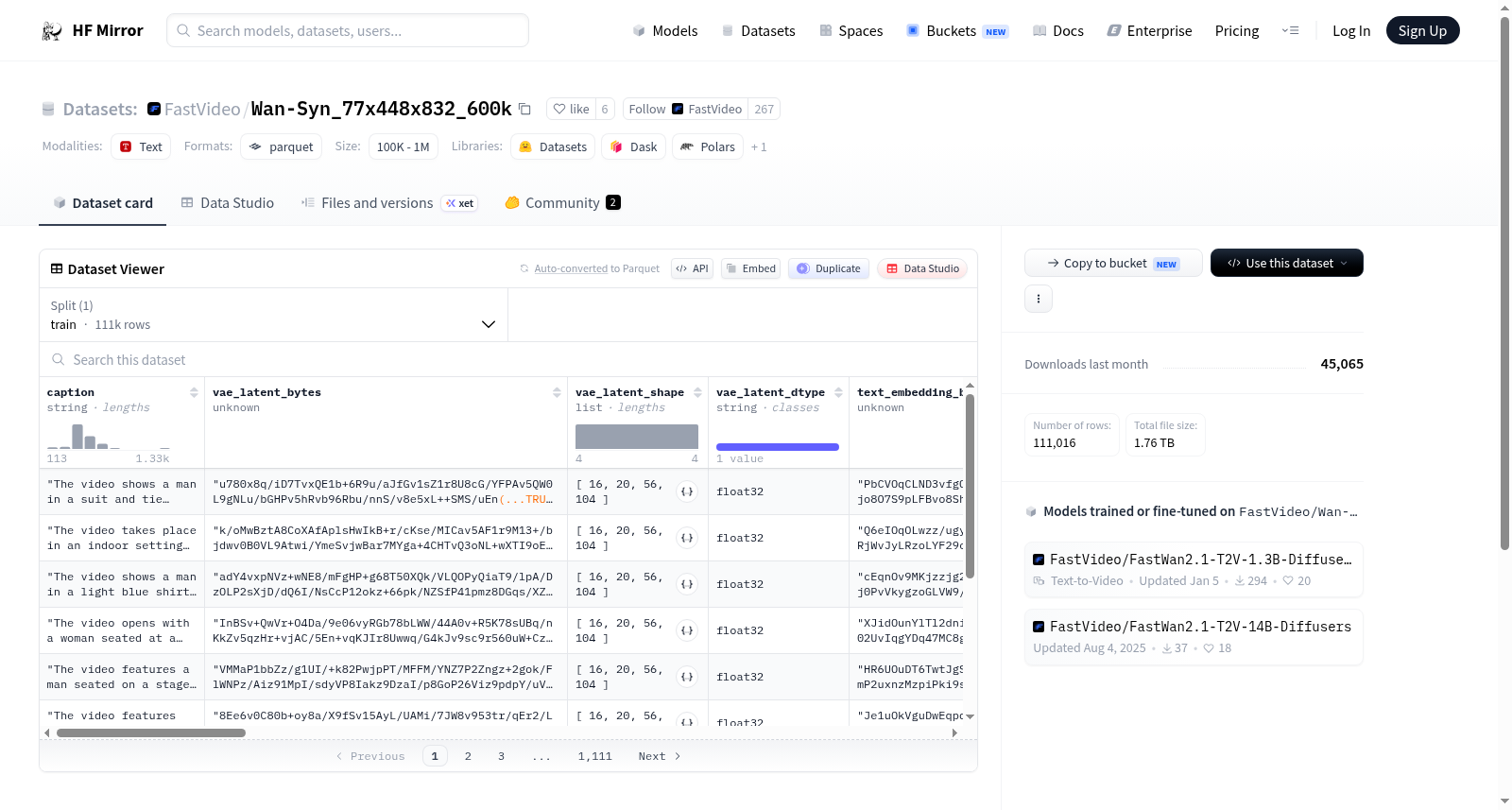Expand JSON in 'man seated on a stage' row
The width and height of the screenshot is (1512, 810).
[687, 677]
